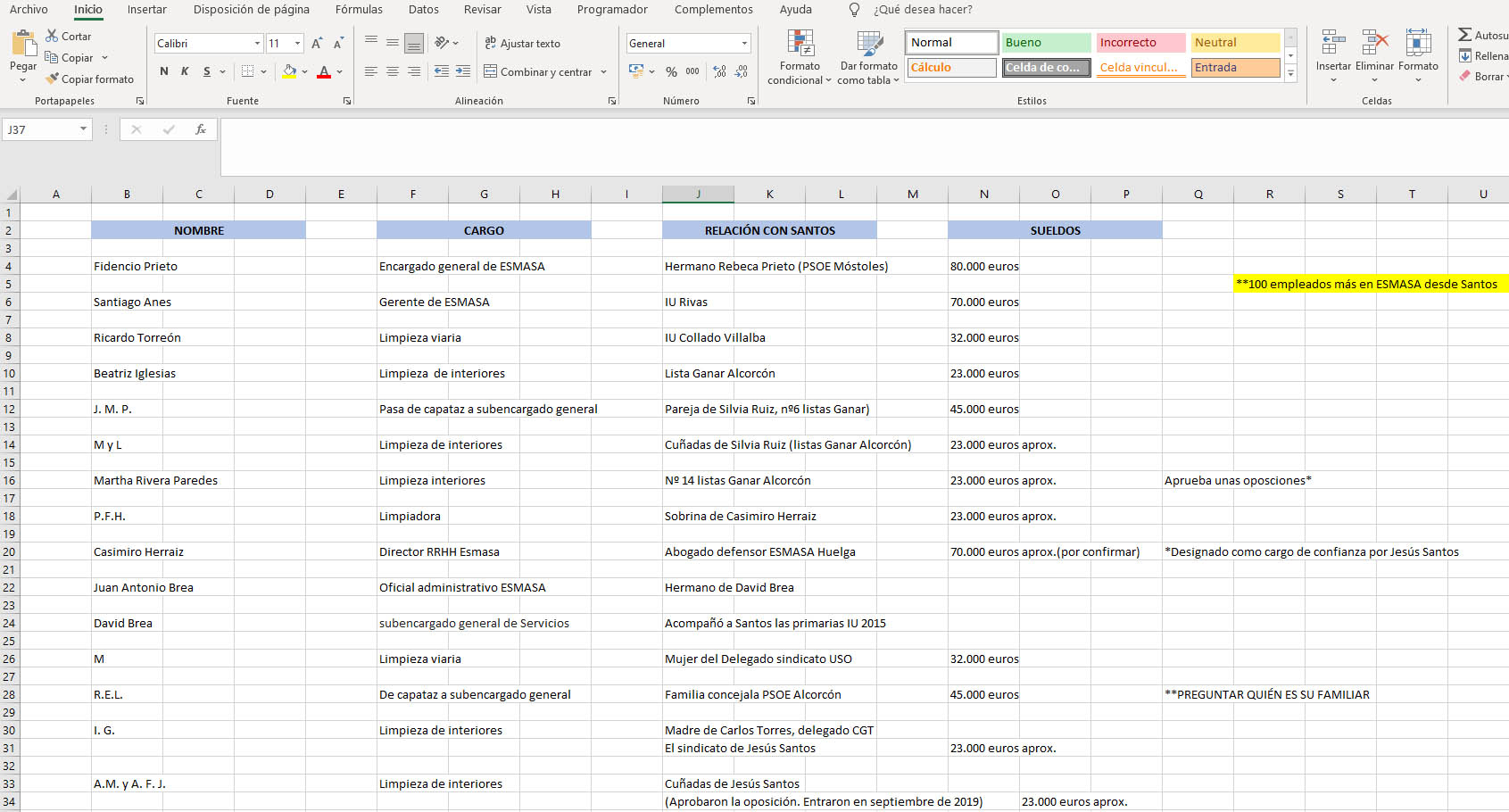Click the insert function fx icon
The width and height of the screenshot is (1509, 812).
tap(201, 129)
